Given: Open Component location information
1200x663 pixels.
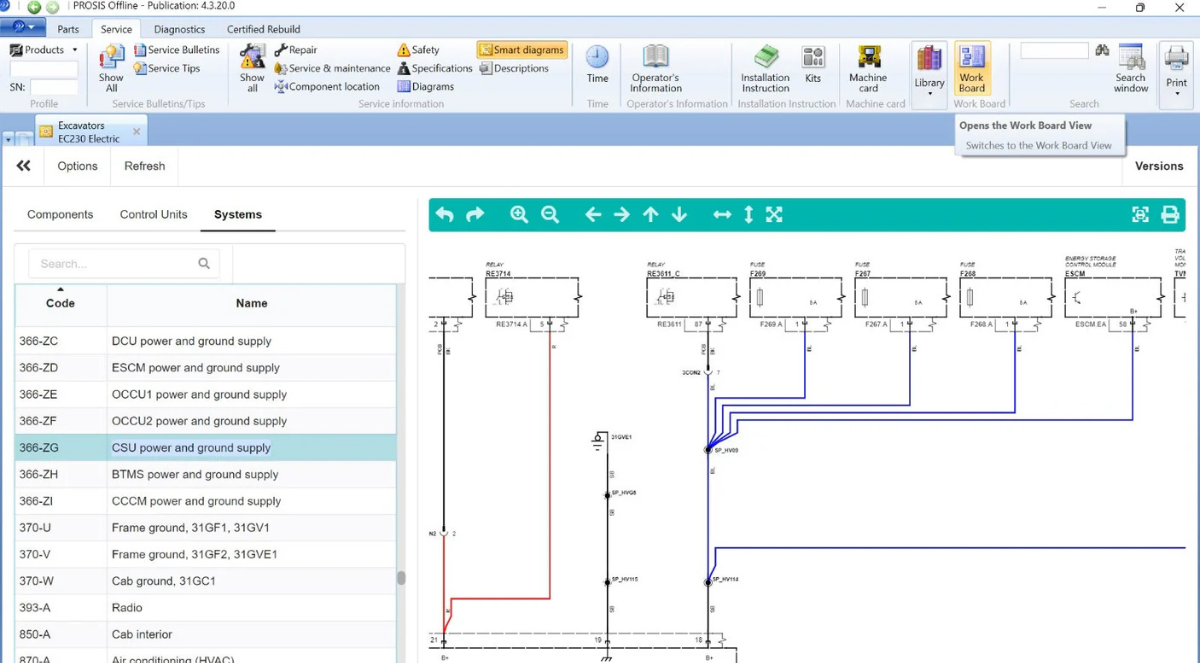Looking at the screenshot, I should 326,86.
